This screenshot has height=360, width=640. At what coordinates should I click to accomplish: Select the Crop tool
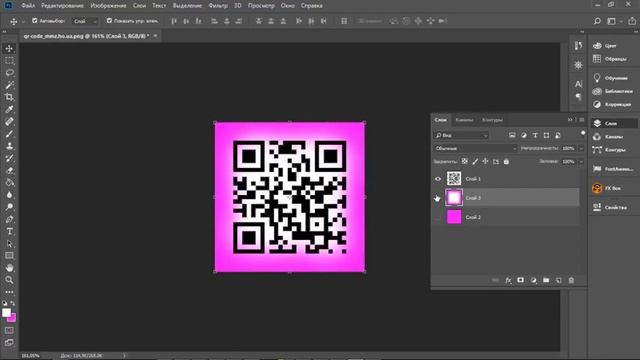click(x=9, y=97)
